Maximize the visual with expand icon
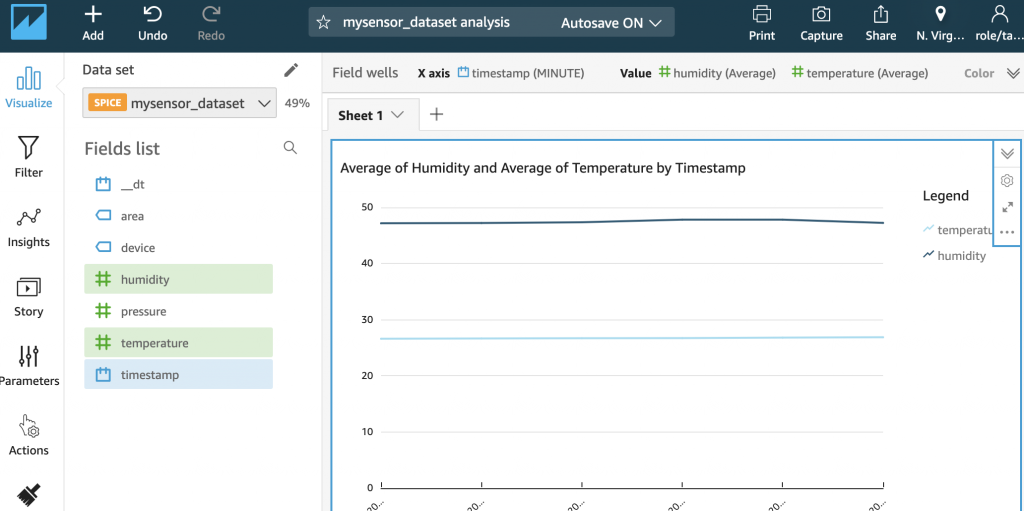The width and height of the screenshot is (1024, 511). pos(1007,207)
